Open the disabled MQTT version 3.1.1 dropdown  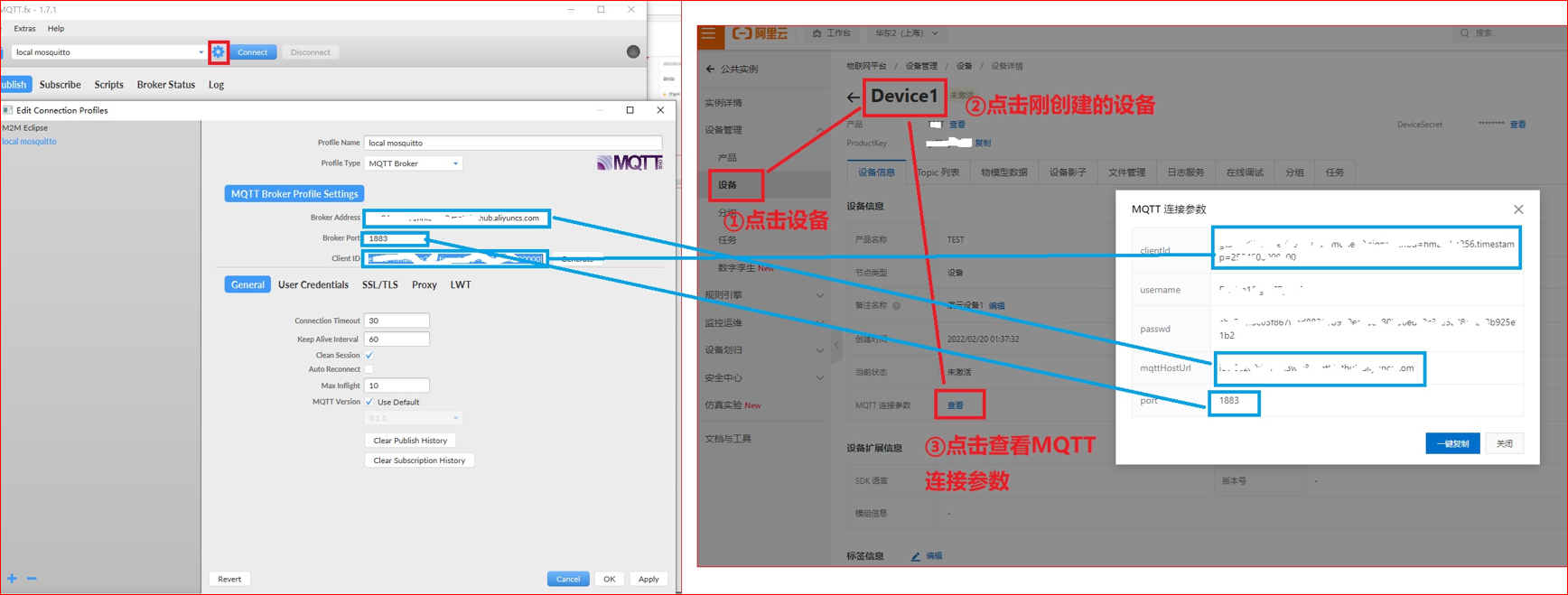[x=413, y=418]
